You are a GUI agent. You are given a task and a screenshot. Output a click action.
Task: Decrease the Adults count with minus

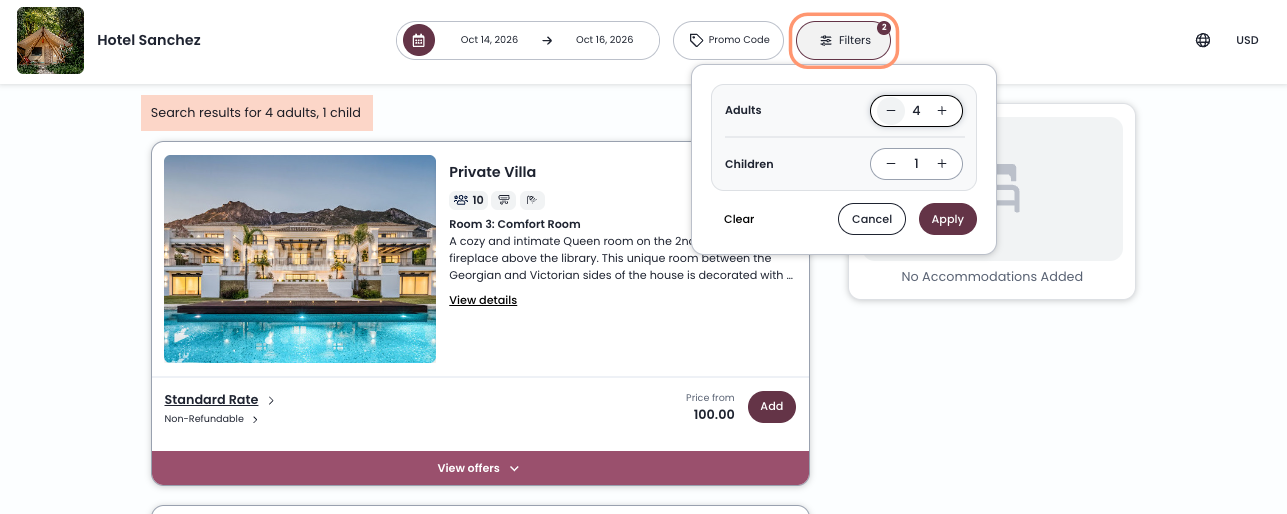click(891, 111)
